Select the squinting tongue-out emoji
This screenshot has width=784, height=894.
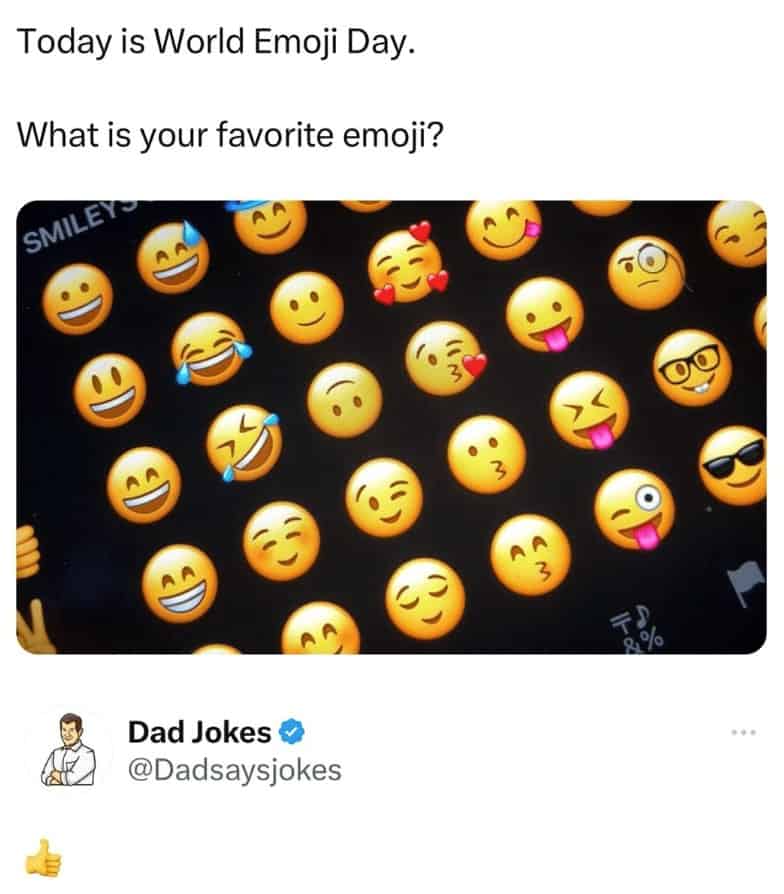[590, 410]
